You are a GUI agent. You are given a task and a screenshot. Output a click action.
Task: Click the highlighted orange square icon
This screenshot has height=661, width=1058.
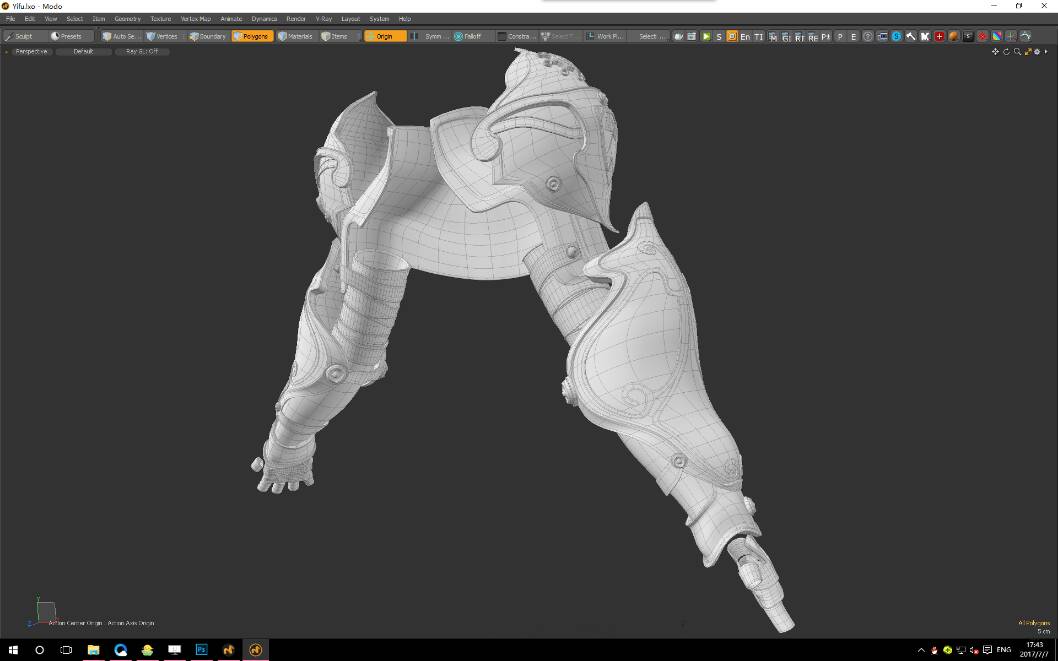[x=732, y=36]
